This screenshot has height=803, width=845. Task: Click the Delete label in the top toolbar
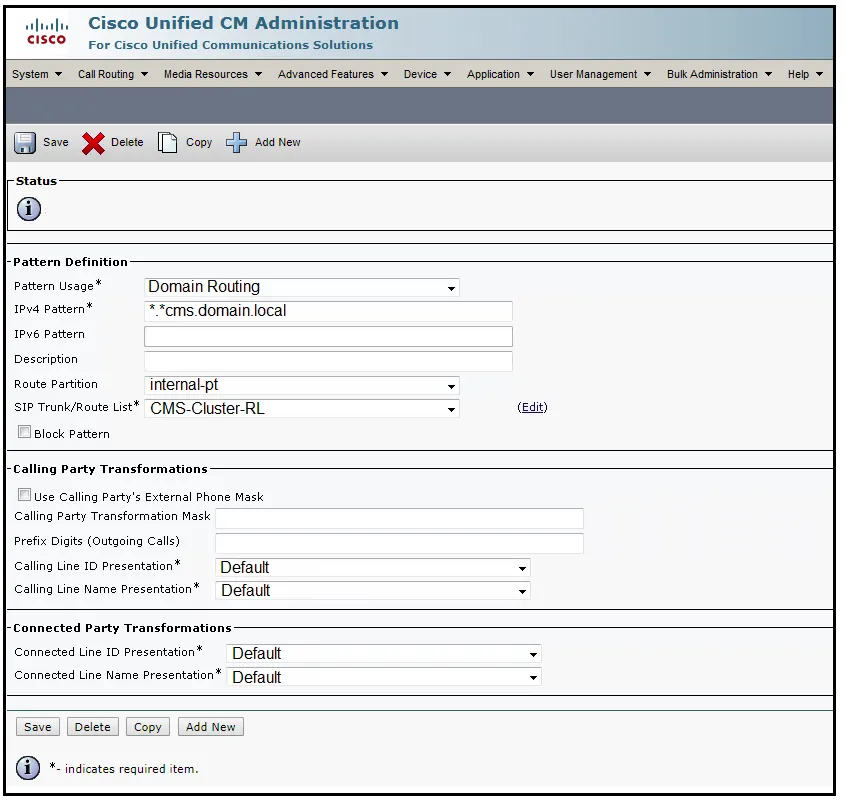click(x=127, y=142)
